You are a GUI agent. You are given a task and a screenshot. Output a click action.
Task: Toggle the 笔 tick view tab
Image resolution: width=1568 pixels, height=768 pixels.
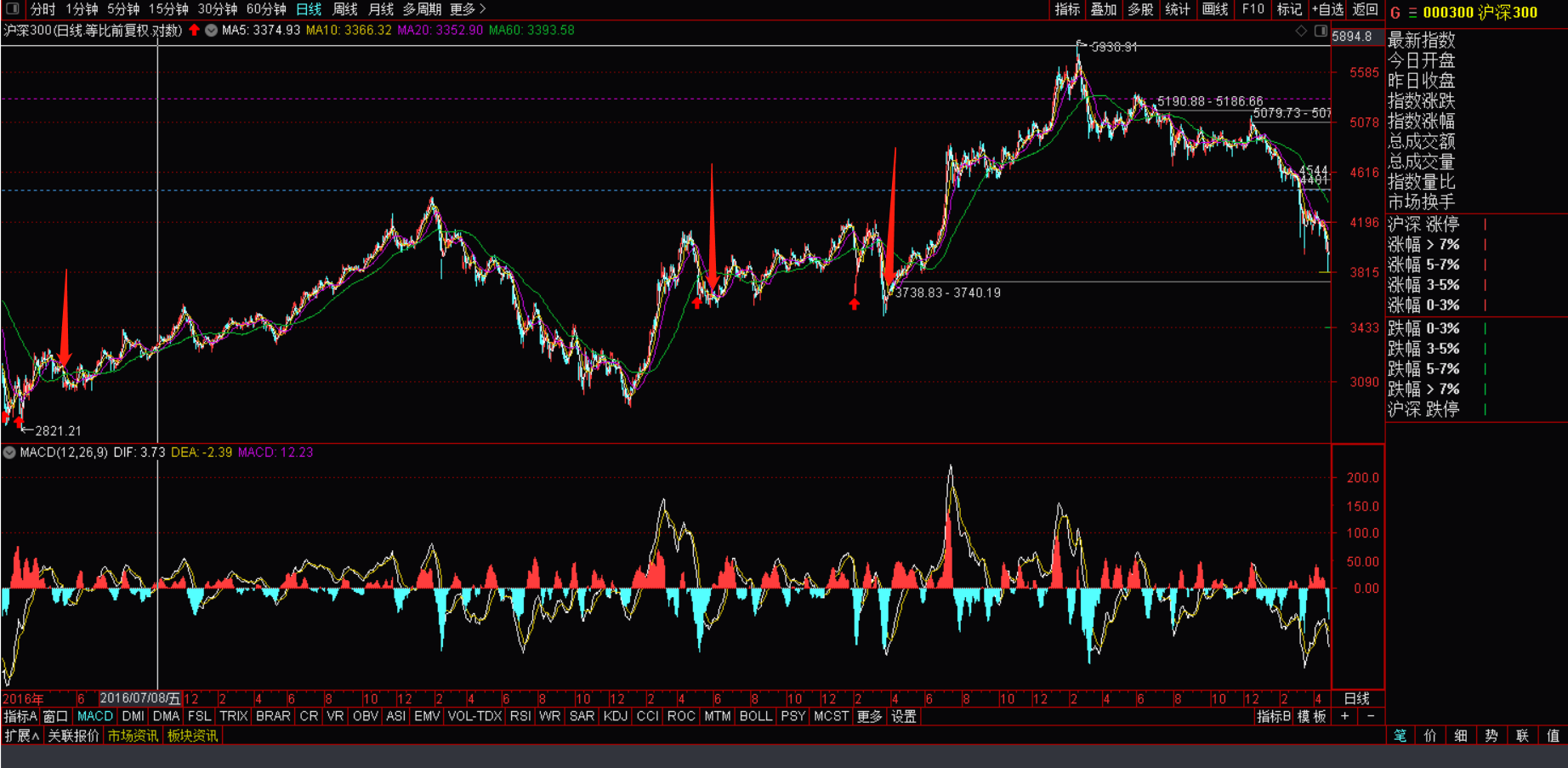pos(1400,736)
